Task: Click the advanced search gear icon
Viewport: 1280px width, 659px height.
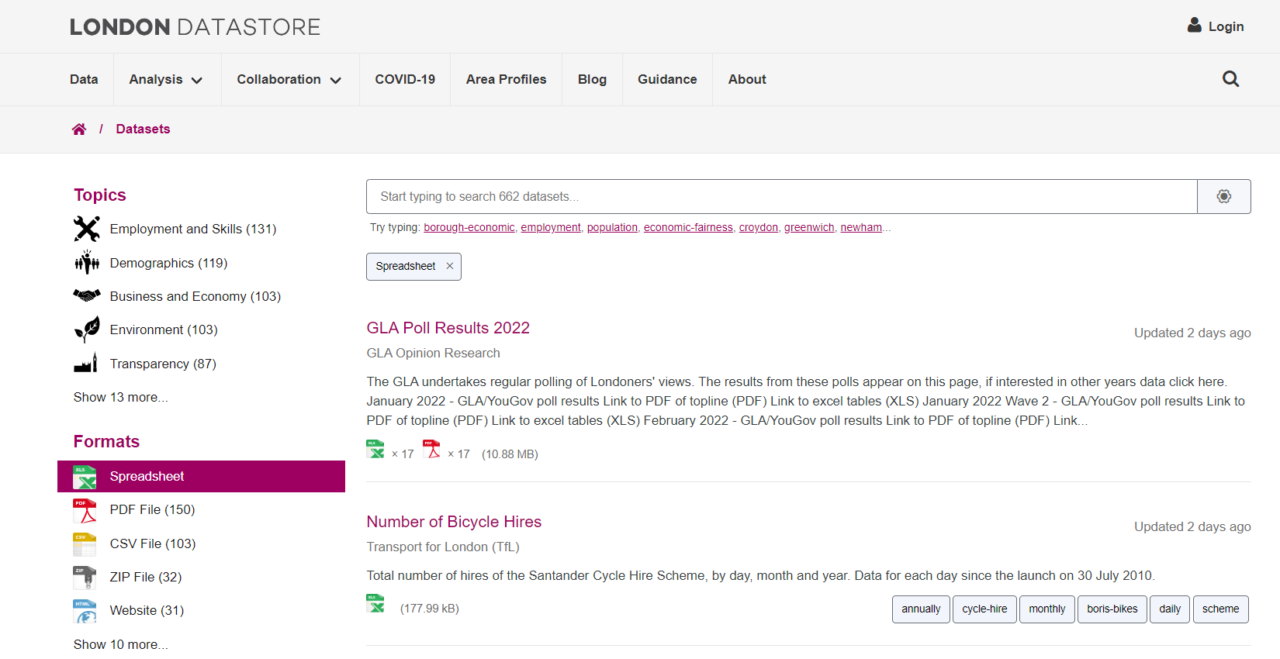Action: tap(1223, 196)
